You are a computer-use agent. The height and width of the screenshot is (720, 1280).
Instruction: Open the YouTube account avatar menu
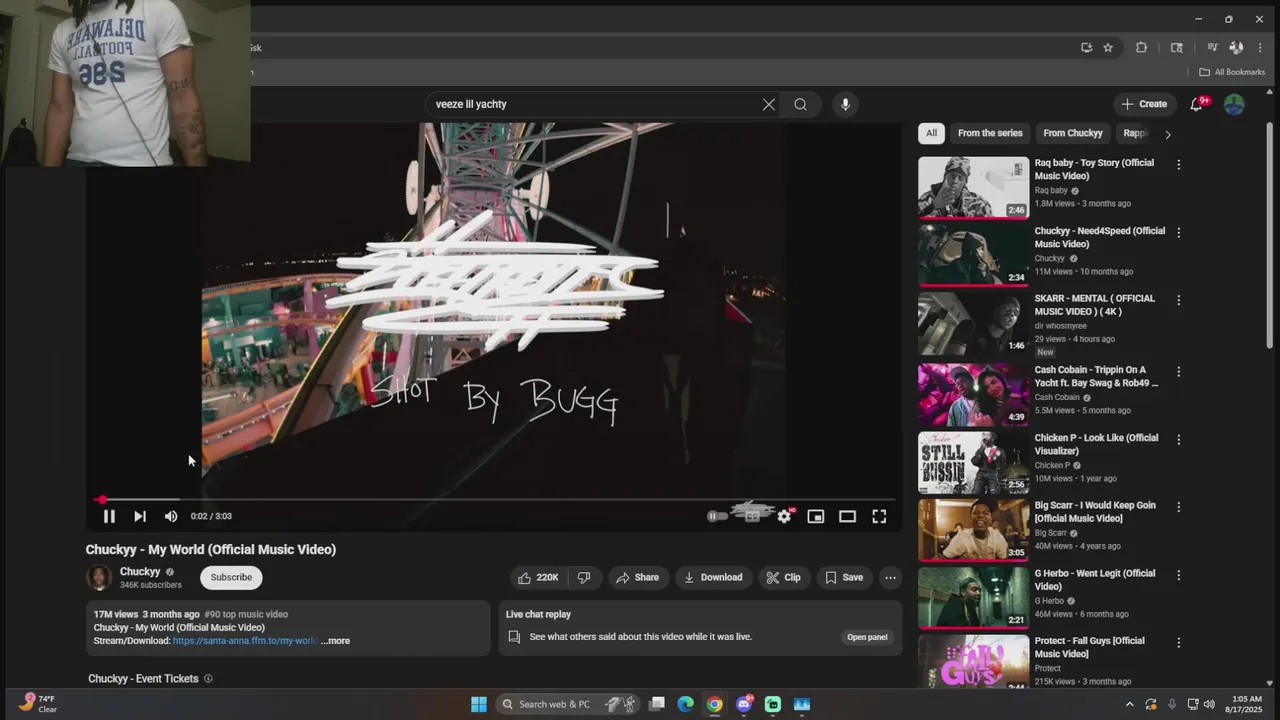point(1234,104)
